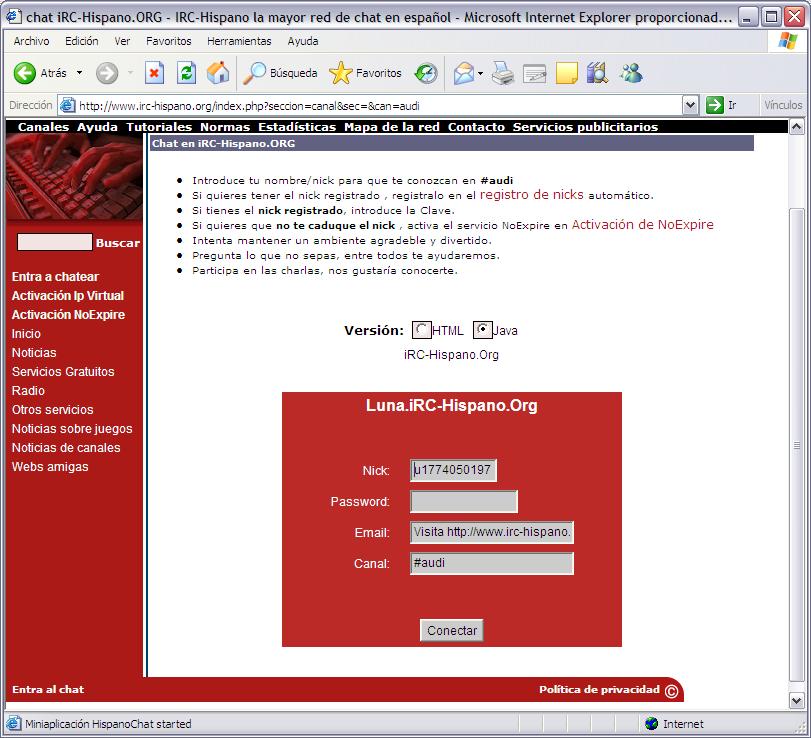811x738 pixels.
Task: Open the Mail envelope icon
Action: point(464,73)
